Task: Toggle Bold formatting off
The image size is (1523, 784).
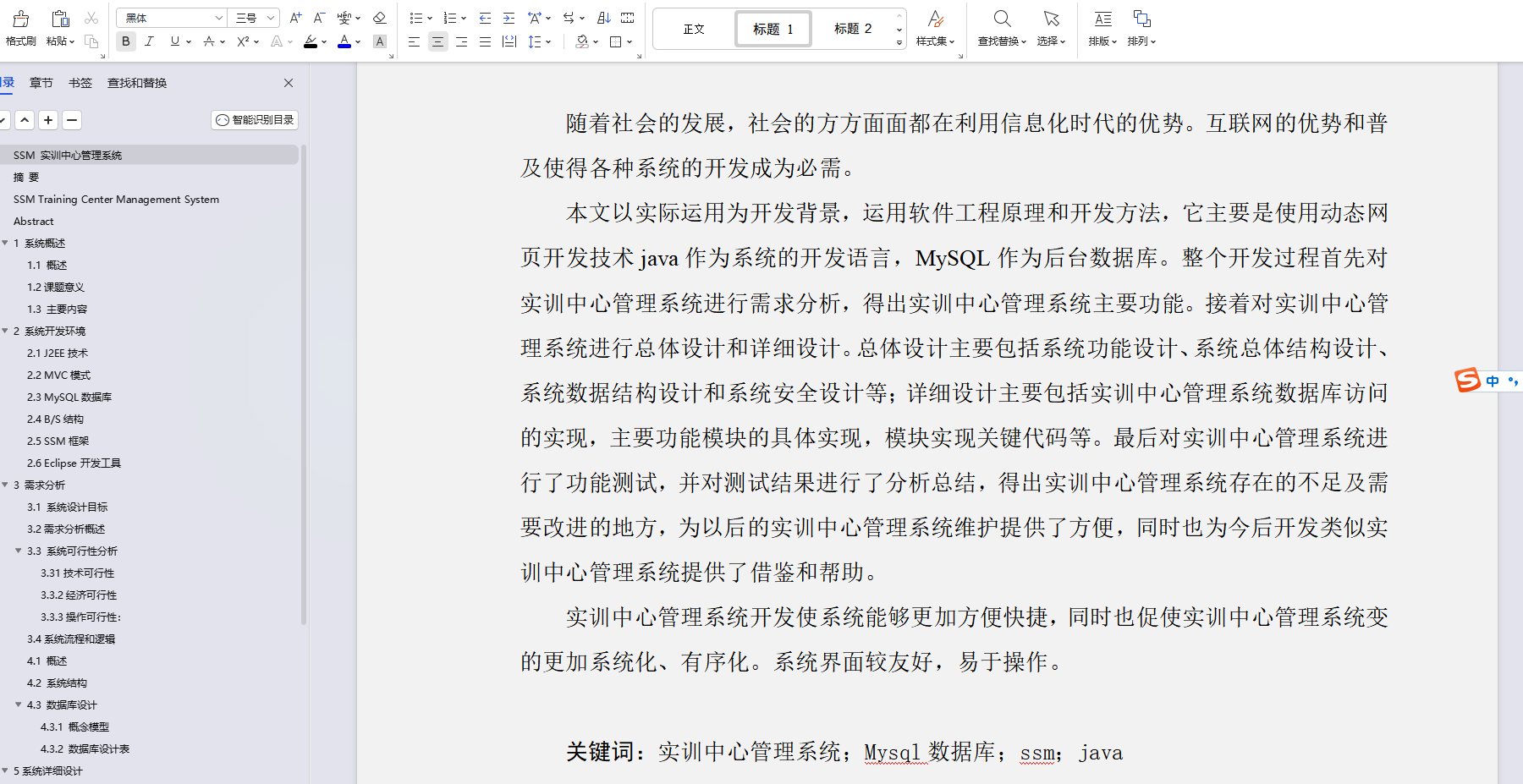Action: tap(126, 41)
